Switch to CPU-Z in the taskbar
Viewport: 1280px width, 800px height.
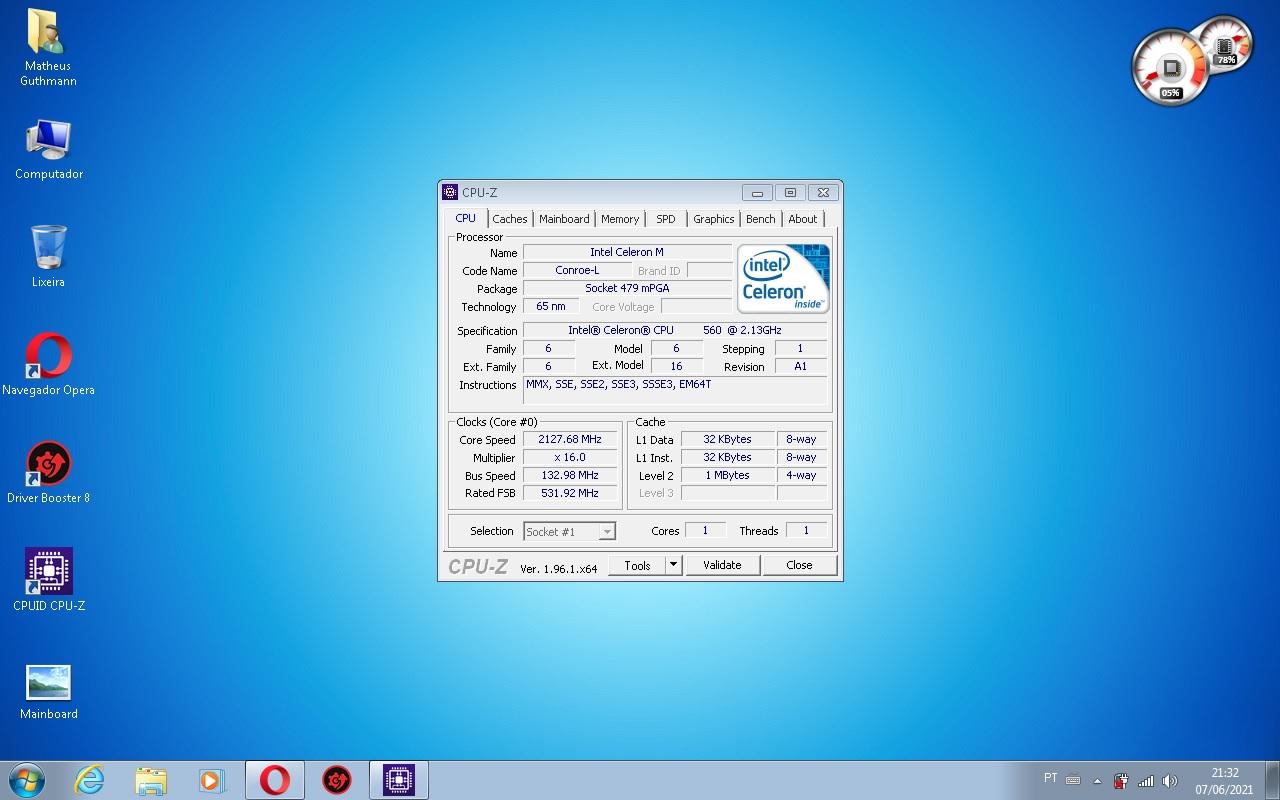click(399, 780)
